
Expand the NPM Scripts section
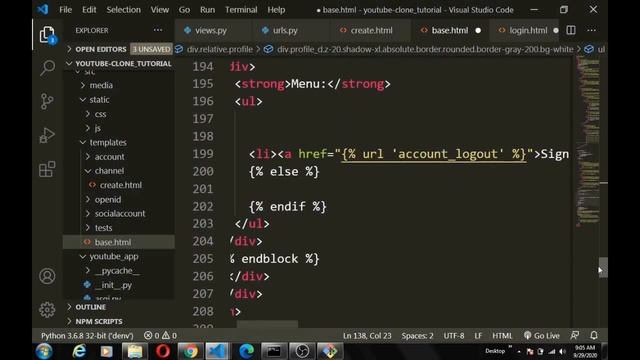coord(98,321)
